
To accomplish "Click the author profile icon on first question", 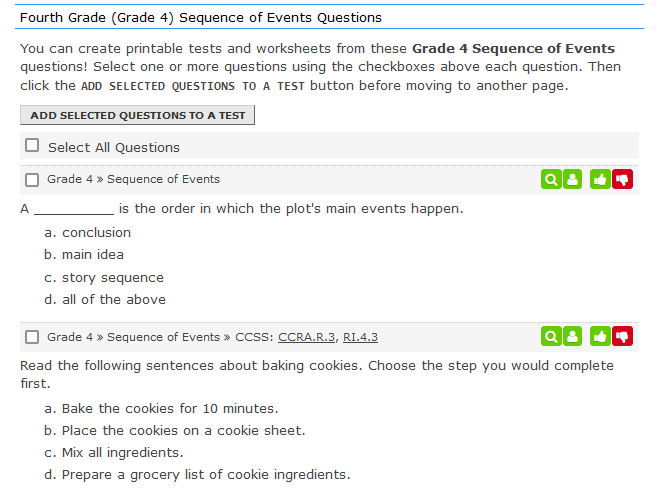I will point(572,179).
